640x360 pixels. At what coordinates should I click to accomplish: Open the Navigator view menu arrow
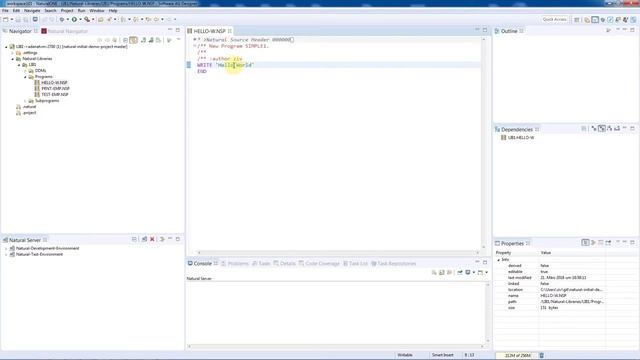point(178,40)
